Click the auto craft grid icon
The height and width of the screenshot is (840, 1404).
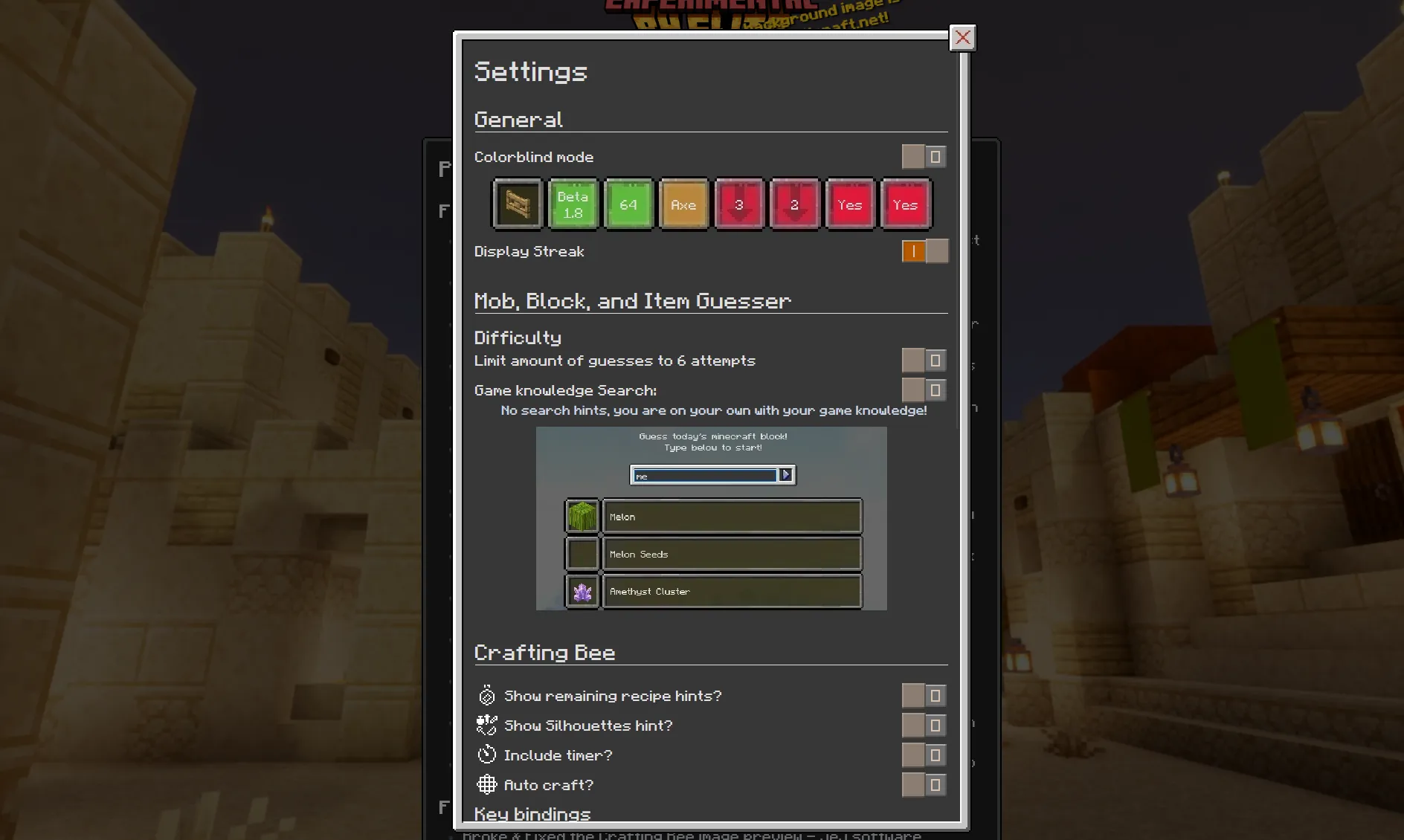tap(486, 784)
